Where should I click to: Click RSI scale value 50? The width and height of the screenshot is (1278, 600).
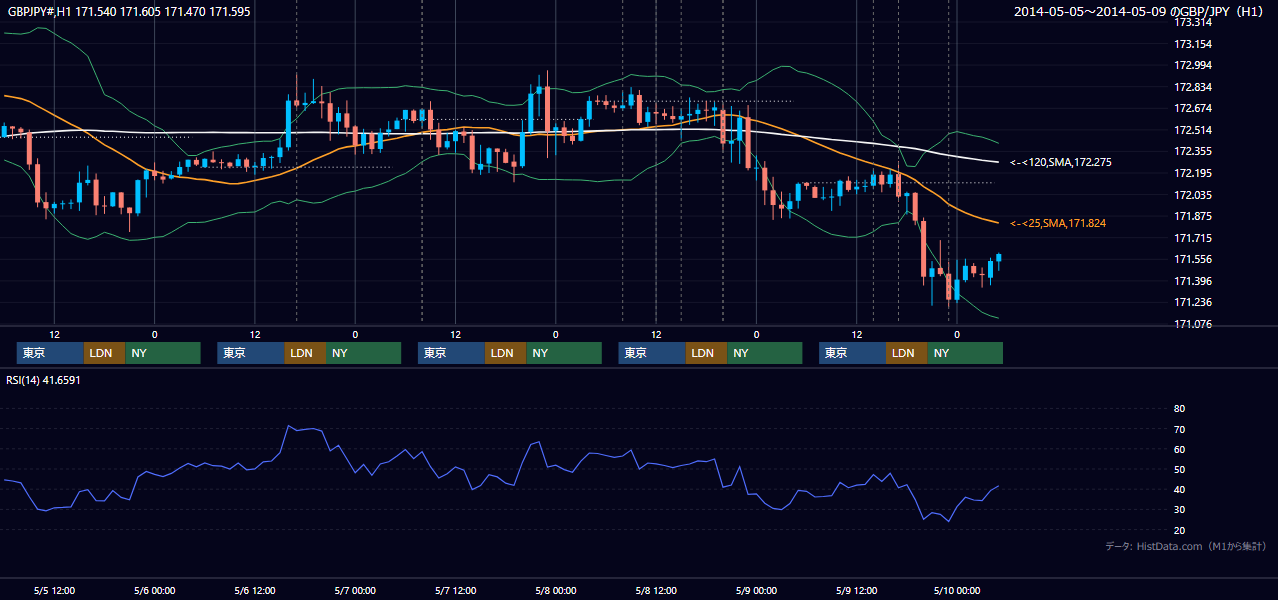tap(1179, 469)
